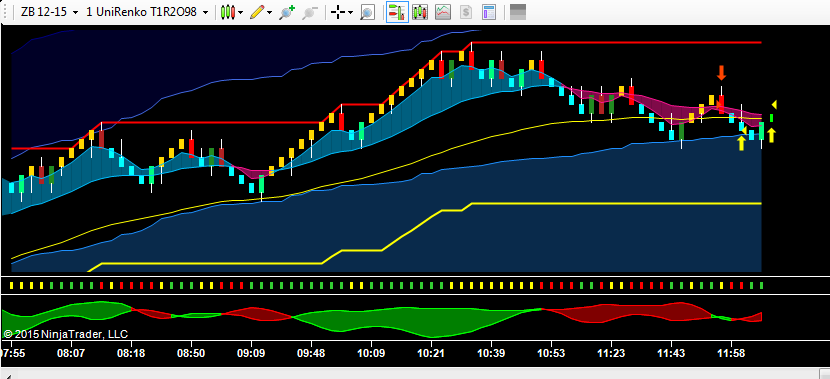
Task: Expand the instrument dropdown arrow next to ZB 12-15
Action: (x=75, y=12)
